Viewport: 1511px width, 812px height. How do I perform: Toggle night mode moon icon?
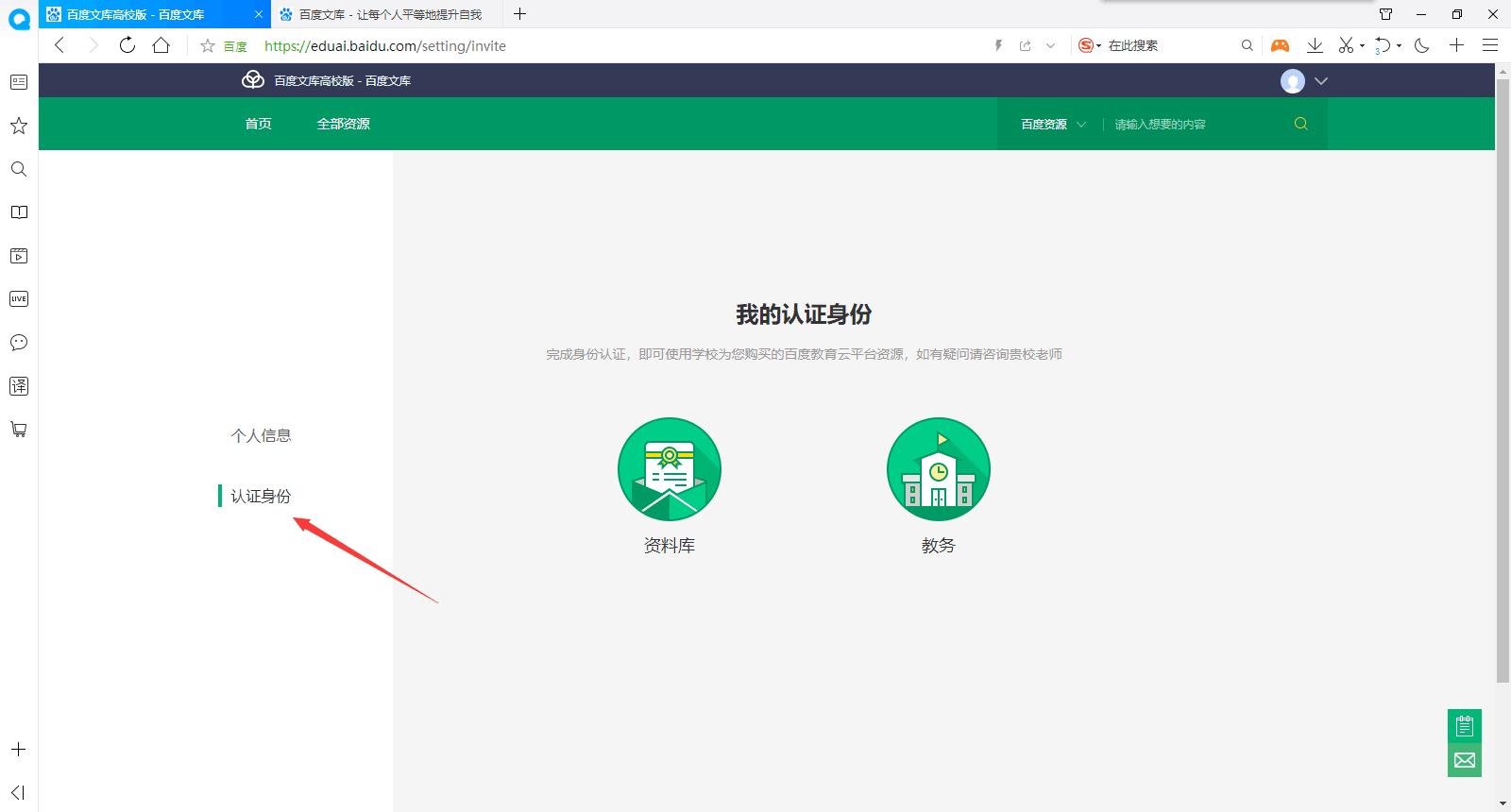[x=1422, y=45]
